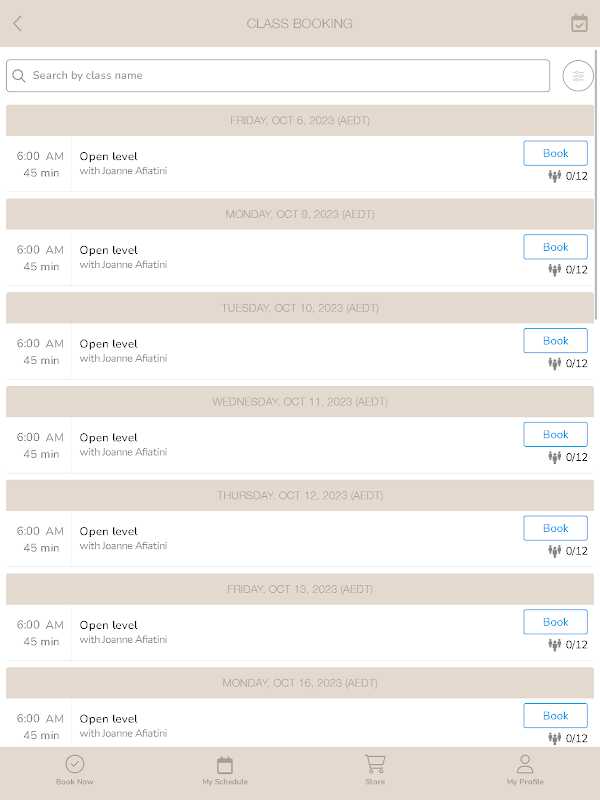This screenshot has width=600, height=800.
Task: Click the attendees icon for Oct 11 class
Action: (555, 457)
